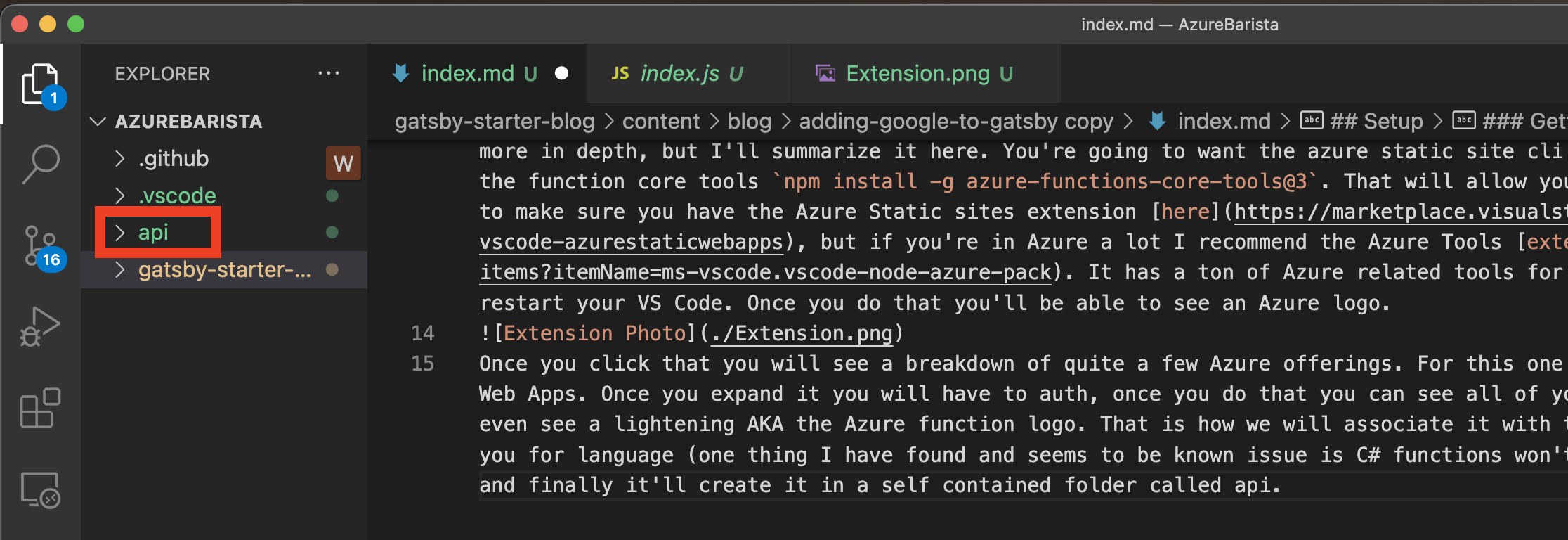Expand the .vscode folder
The height and width of the screenshot is (540, 1568).
[176, 195]
